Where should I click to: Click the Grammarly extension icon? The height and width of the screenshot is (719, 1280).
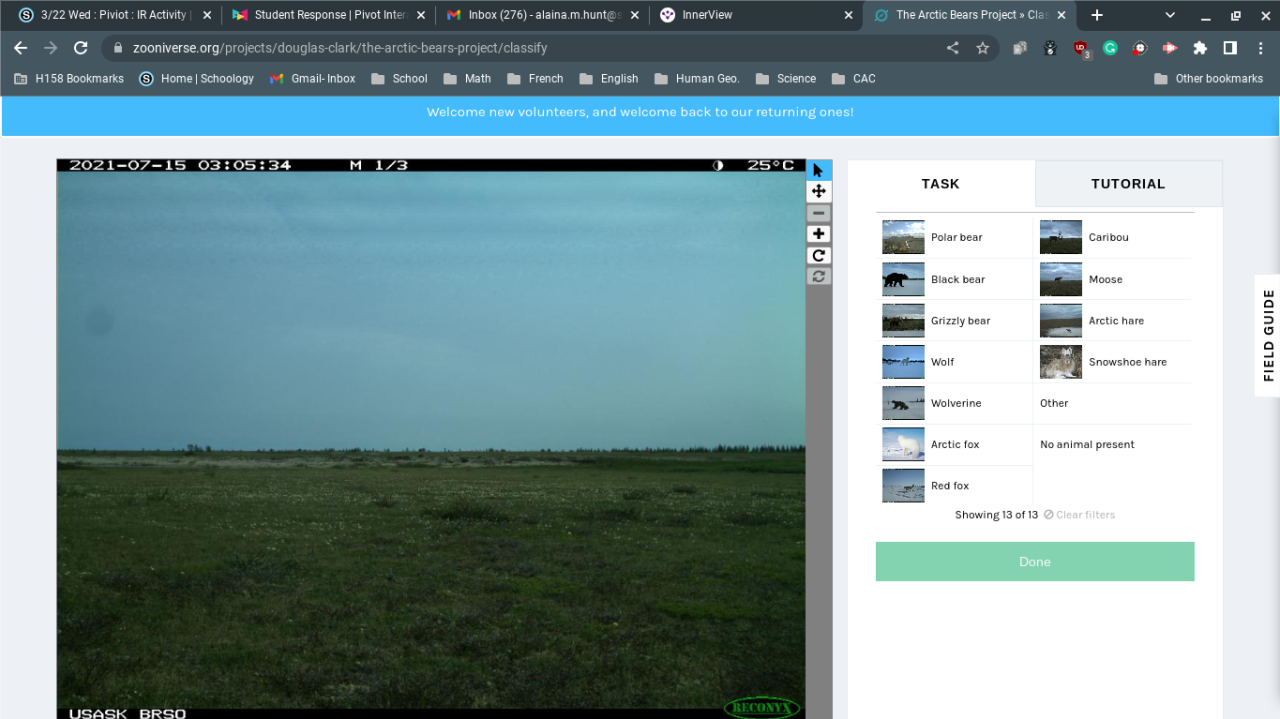click(x=1110, y=48)
